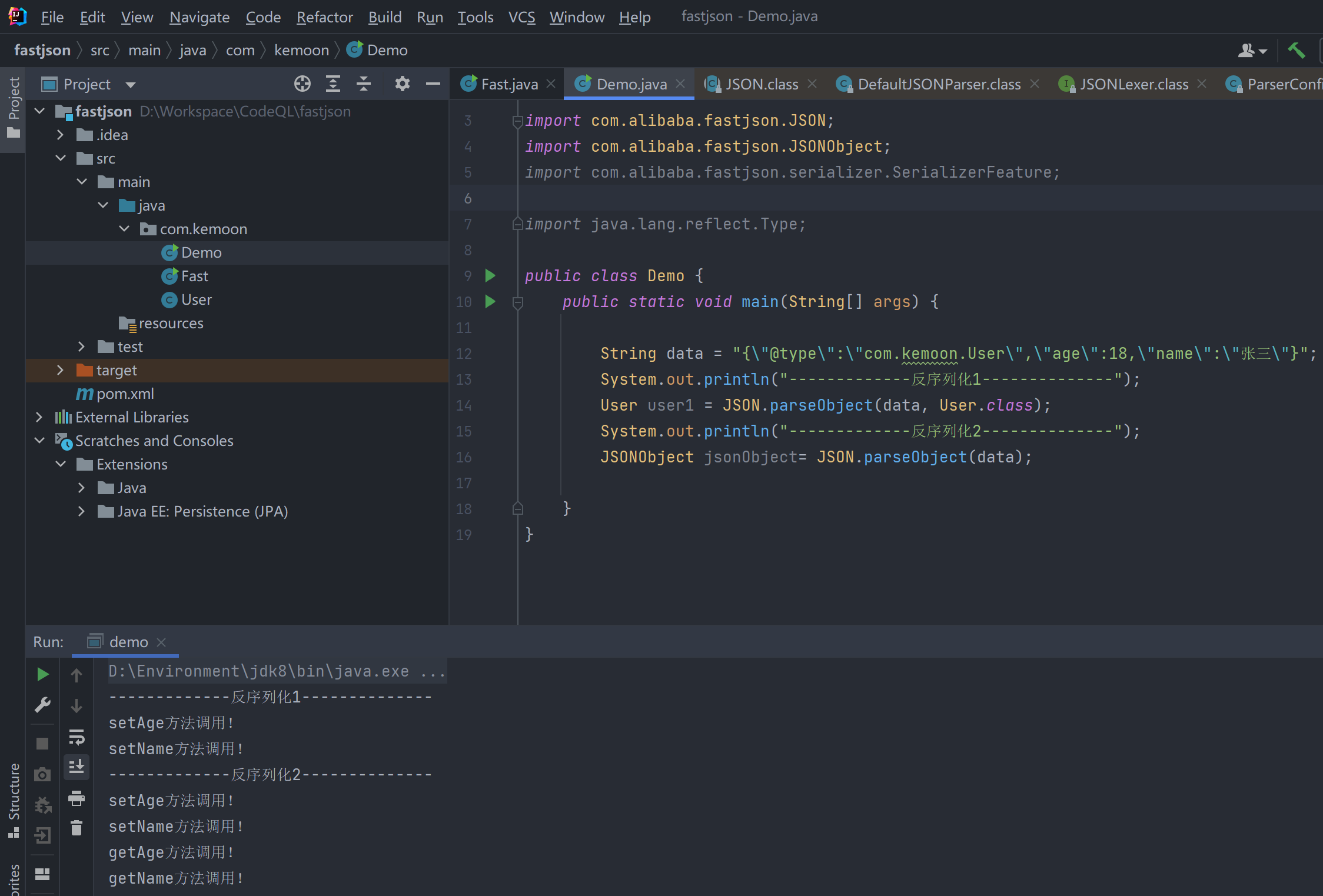Image resolution: width=1323 pixels, height=896 pixels.
Task: Open the Structure tool window side tab
Action: click(13, 801)
